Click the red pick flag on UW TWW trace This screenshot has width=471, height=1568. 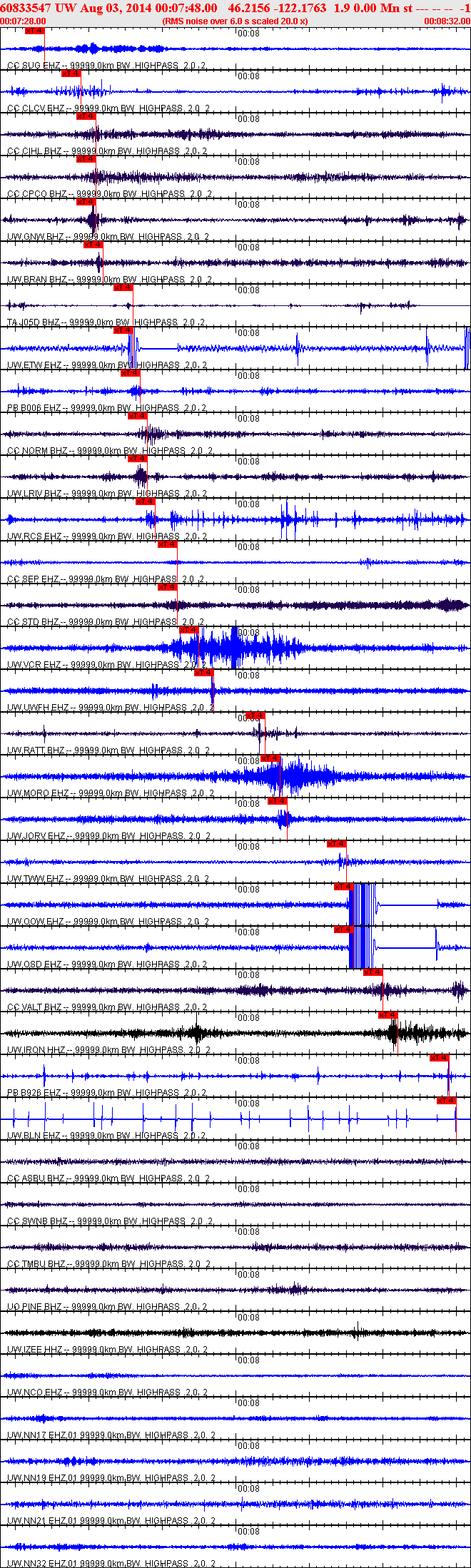(337, 844)
